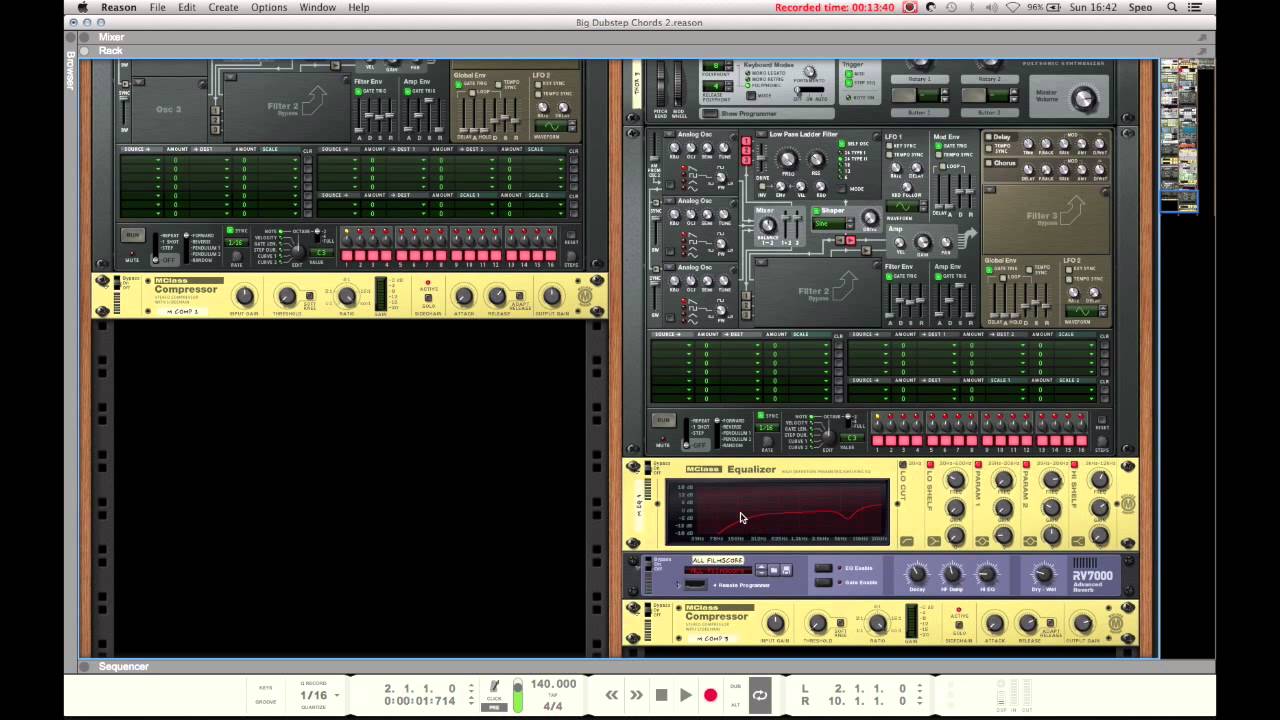
Task: Start playback with the transport Play button
Action: point(686,695)
